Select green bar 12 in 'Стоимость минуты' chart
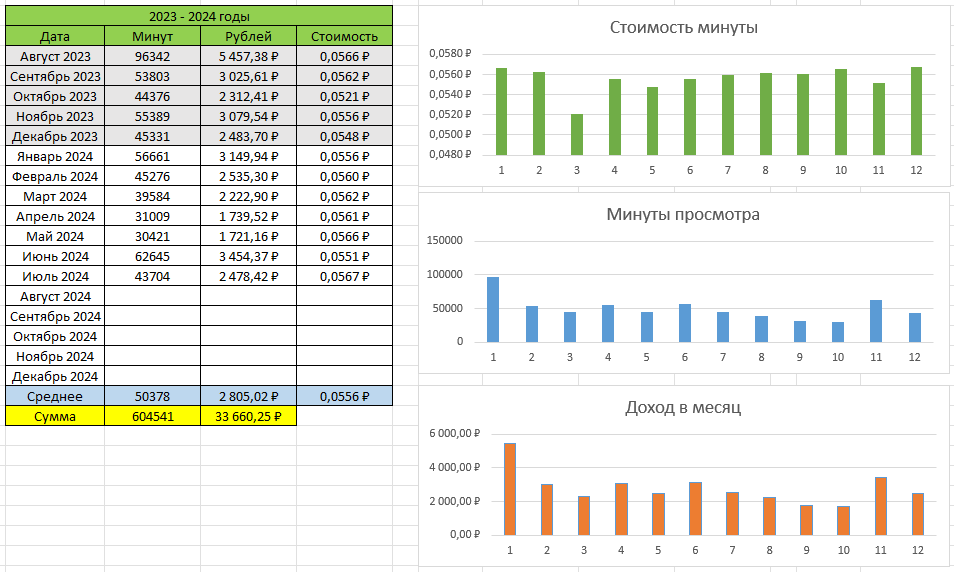The image size is (954, 572). [916, 111]
